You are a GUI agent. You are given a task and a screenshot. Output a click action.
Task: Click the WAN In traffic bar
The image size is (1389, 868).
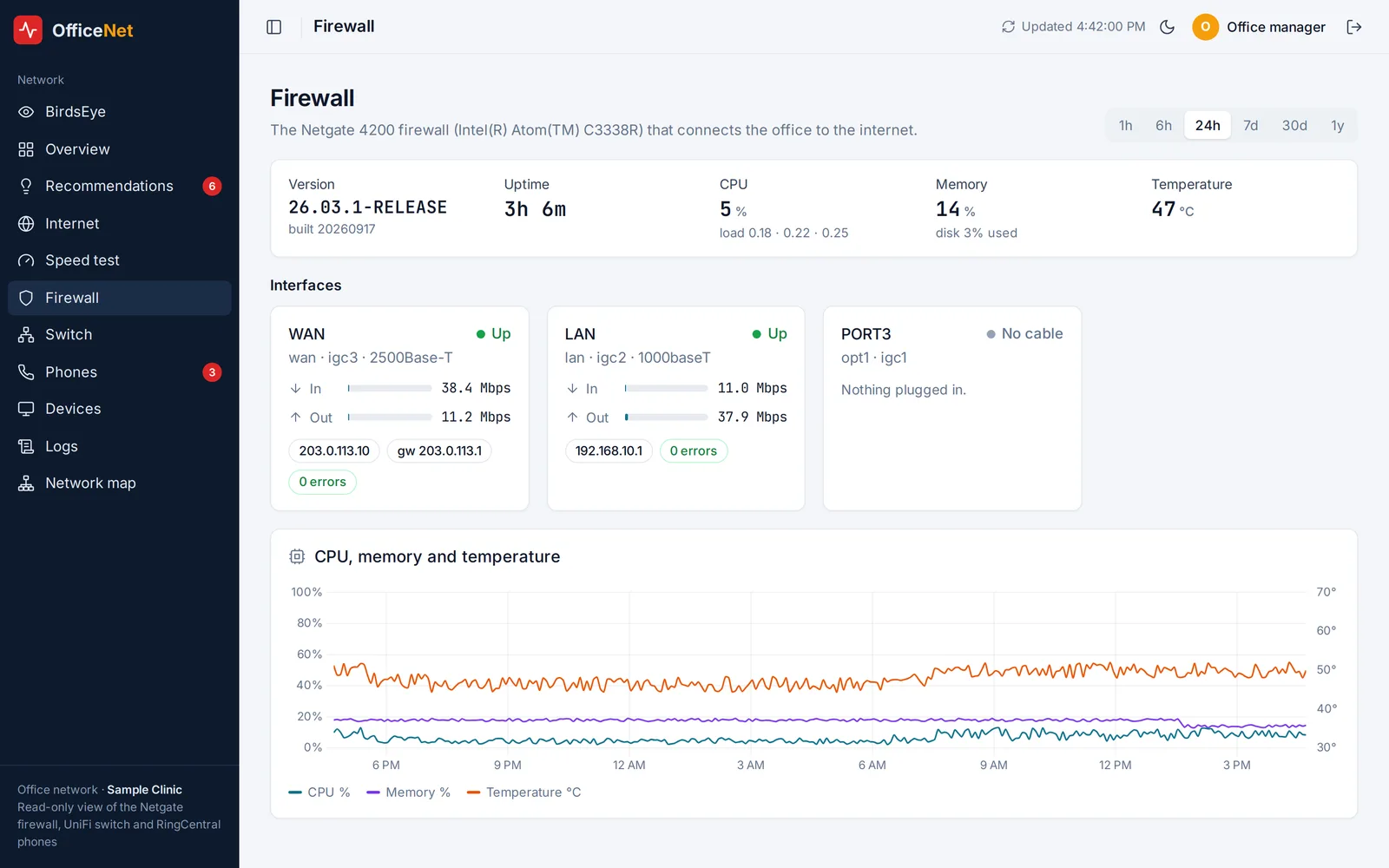390,389
